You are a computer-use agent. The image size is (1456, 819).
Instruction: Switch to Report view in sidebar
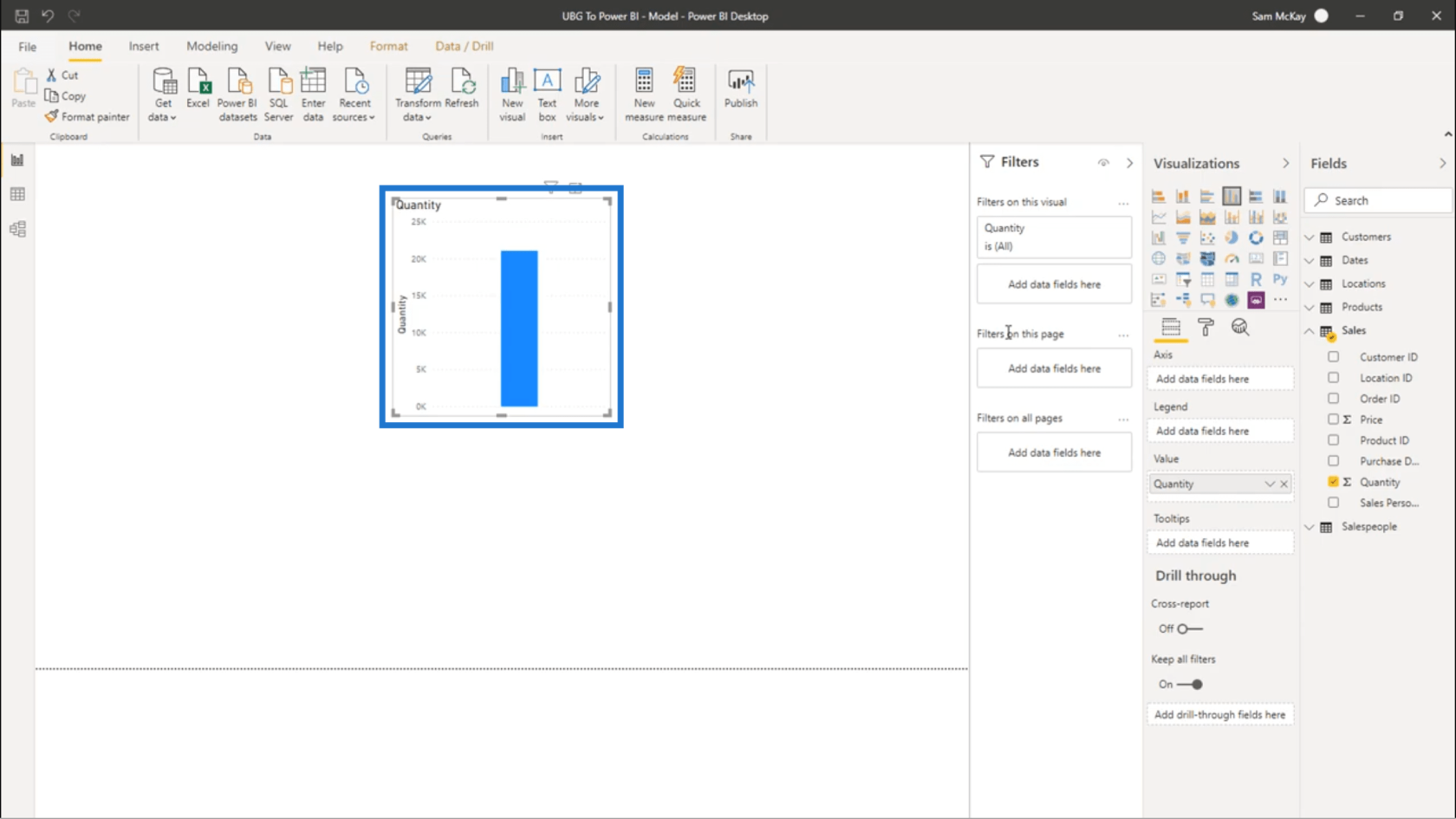(x=17, y=159)
